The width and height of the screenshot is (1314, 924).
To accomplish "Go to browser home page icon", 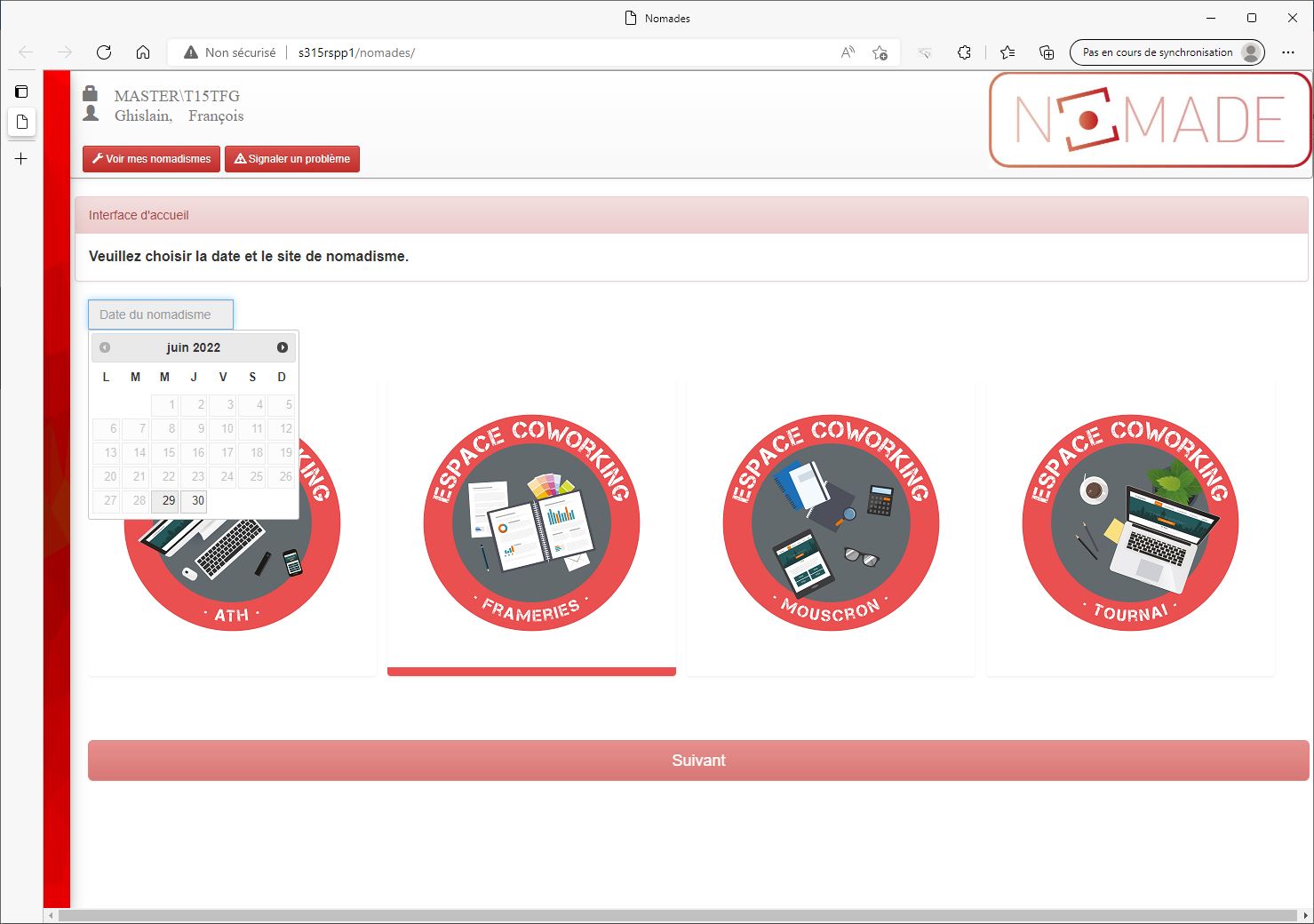I will pos(143,52).
